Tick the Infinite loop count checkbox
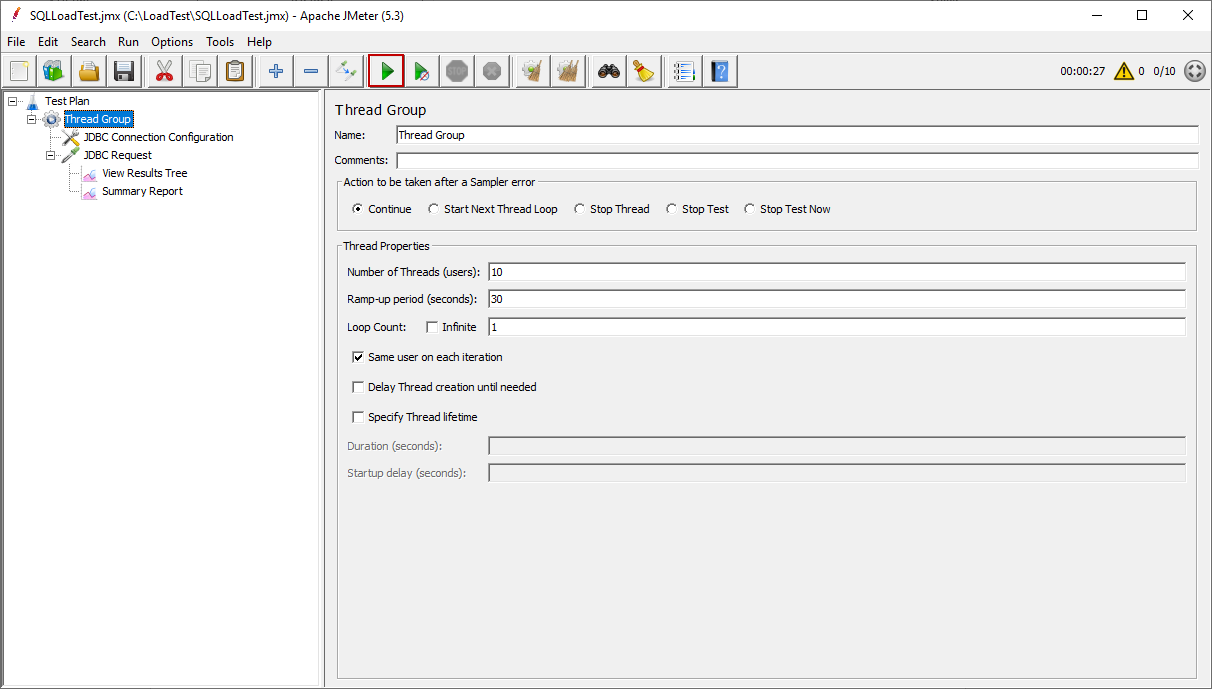 click(x=432, y=327)
